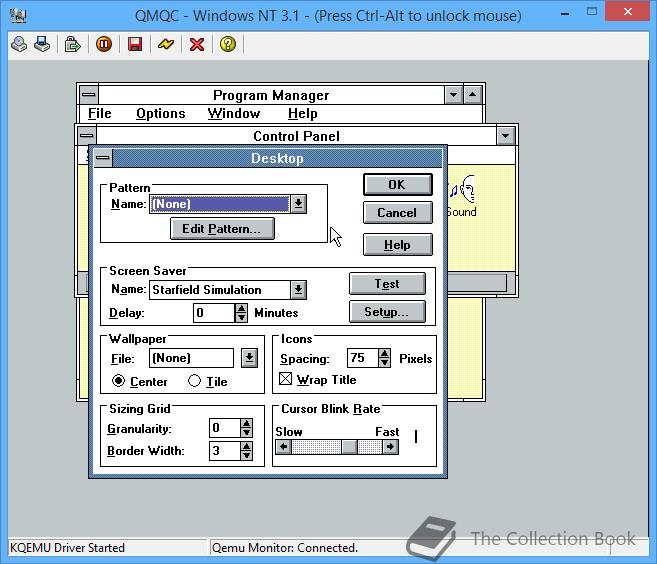Open the Window menu in Program Manager
Viewport: 657px width, 564px height.
234,114
